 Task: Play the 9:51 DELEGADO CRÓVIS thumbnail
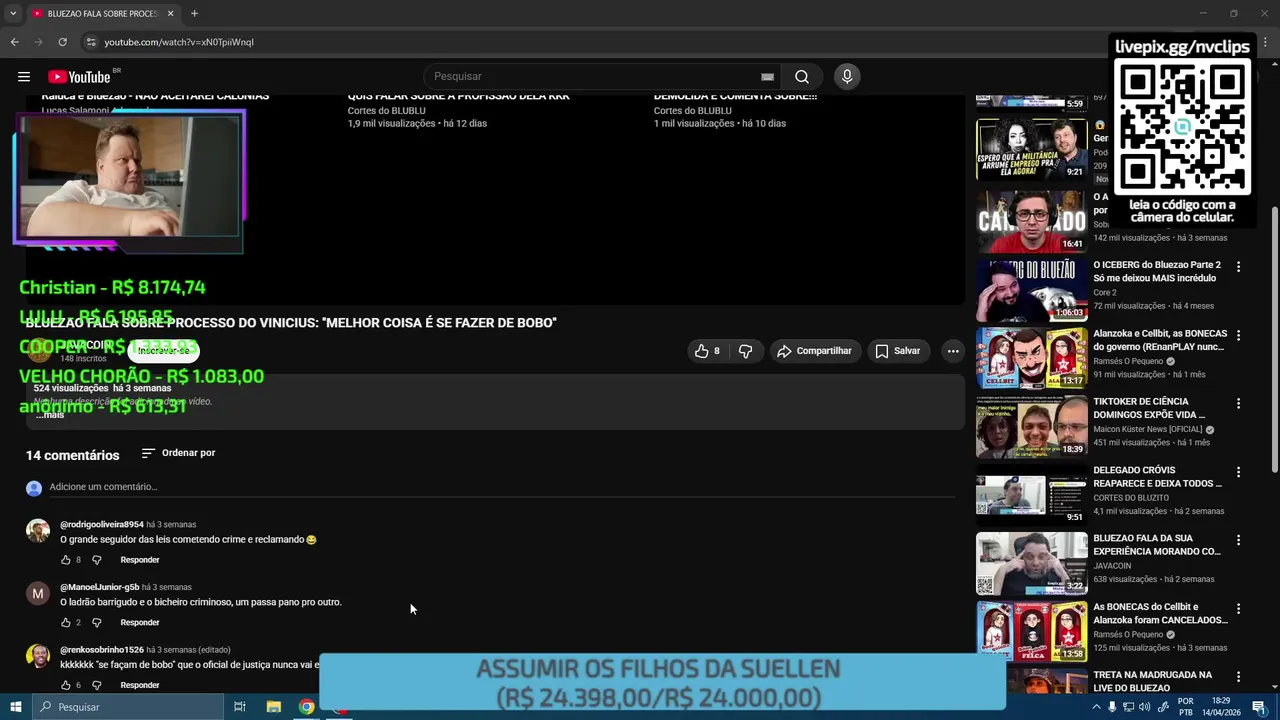coord(1031,494)
